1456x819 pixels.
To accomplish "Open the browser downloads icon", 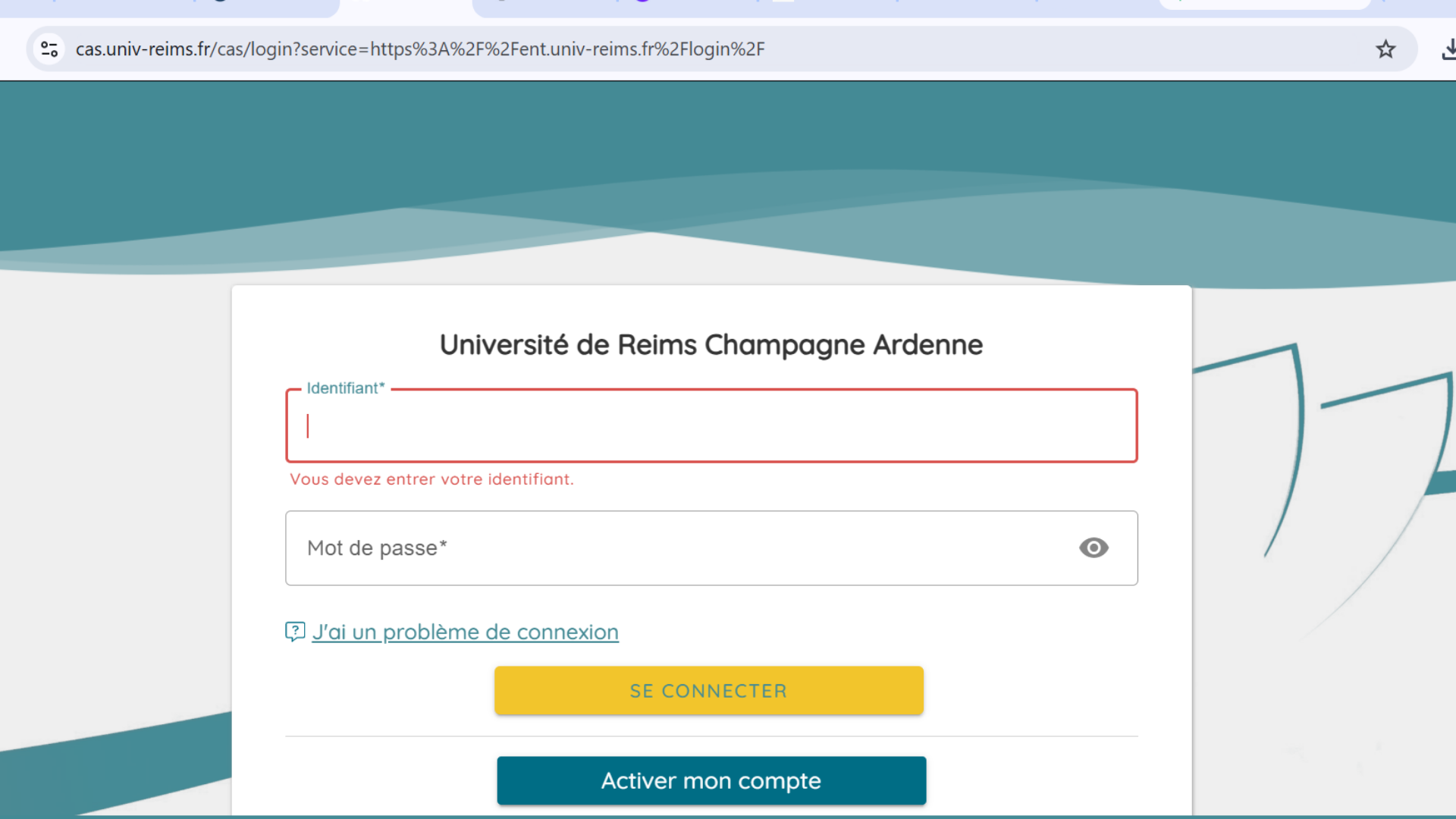I will [x=1448, y=49].
